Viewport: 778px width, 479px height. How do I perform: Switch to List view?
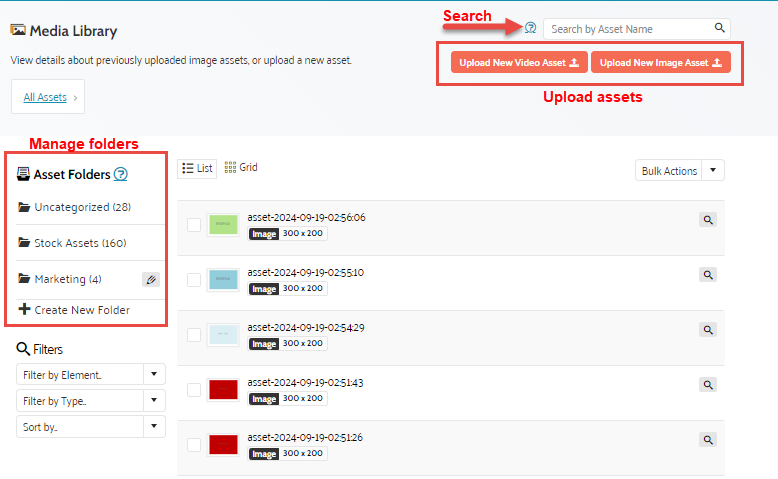point(197,168)
